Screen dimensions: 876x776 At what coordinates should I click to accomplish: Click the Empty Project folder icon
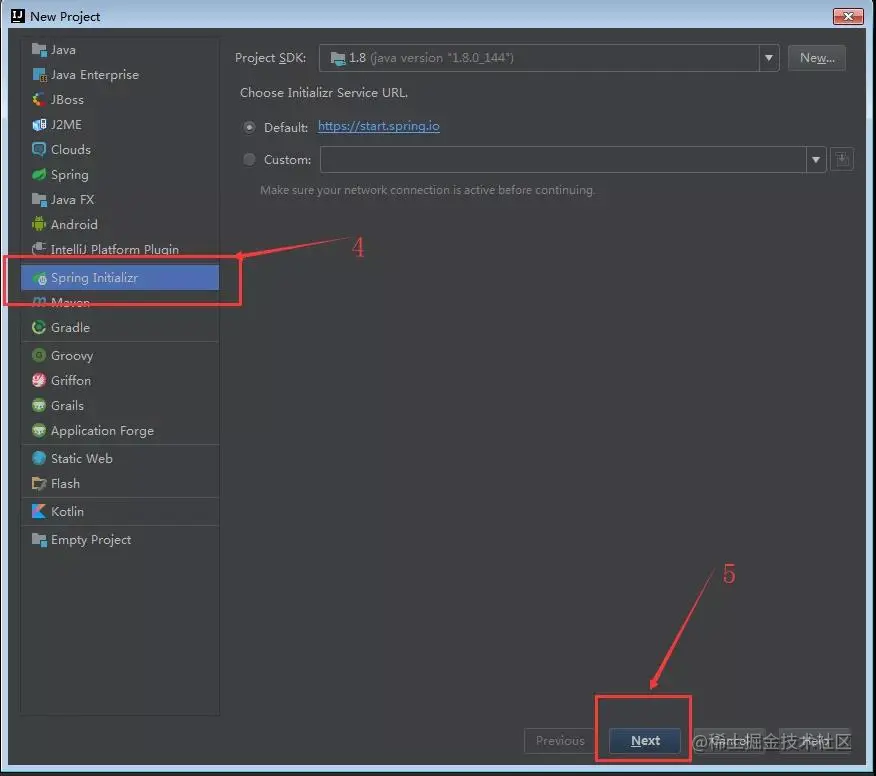[x=39, y=540]
